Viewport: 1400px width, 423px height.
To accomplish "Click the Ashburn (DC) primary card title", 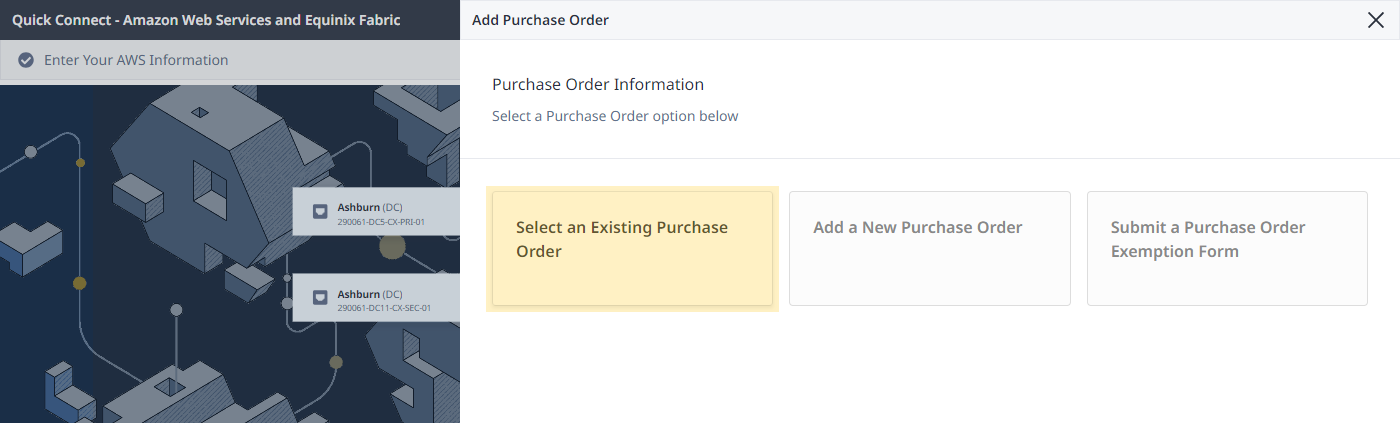I will 370,208.
